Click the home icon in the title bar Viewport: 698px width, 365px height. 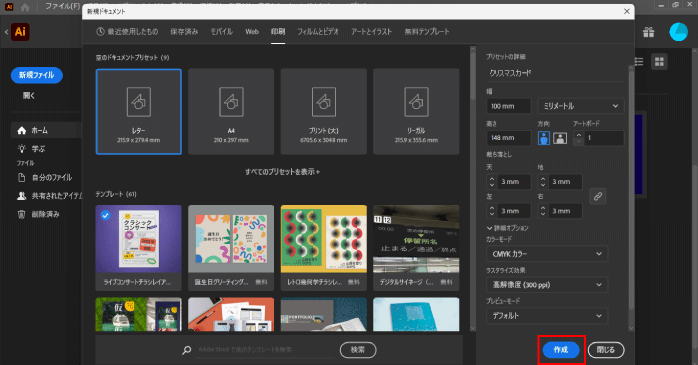[x=25, y=7]
